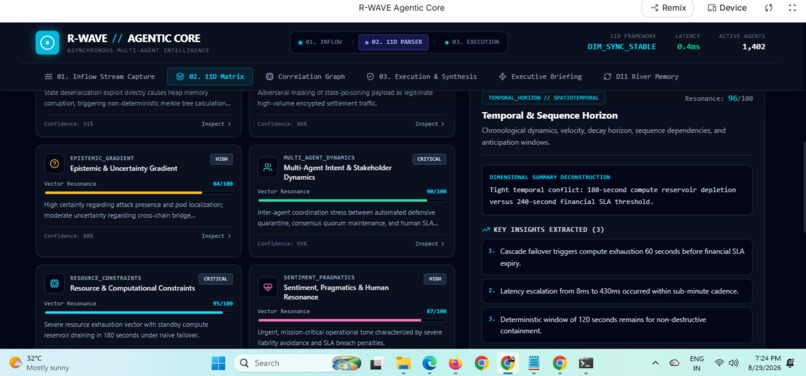
Task: Click the Epistemic Gradient question-mark icon
Action: tap(54, 164)
